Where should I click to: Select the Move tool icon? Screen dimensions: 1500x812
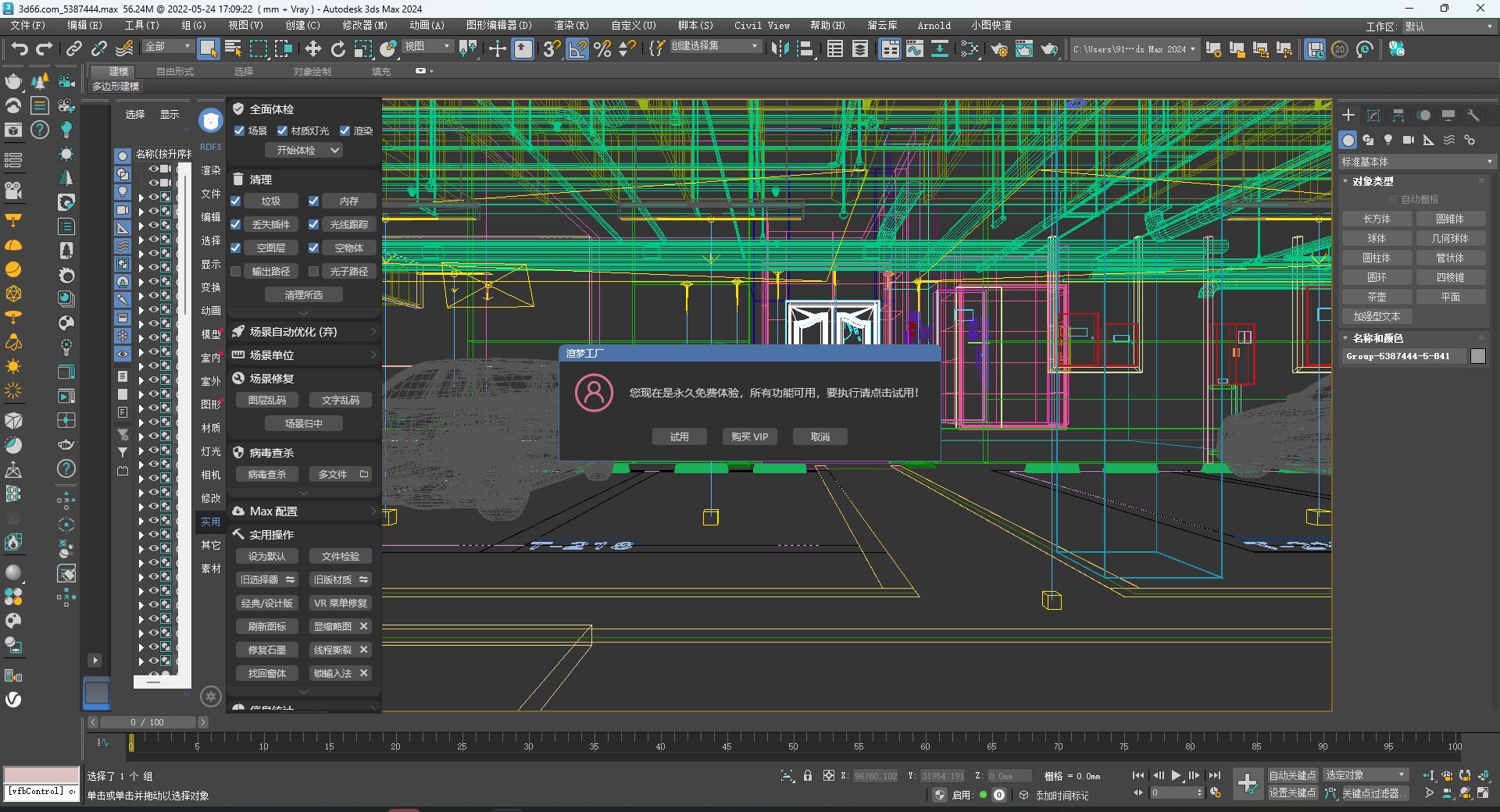click(x=313, y=49)
